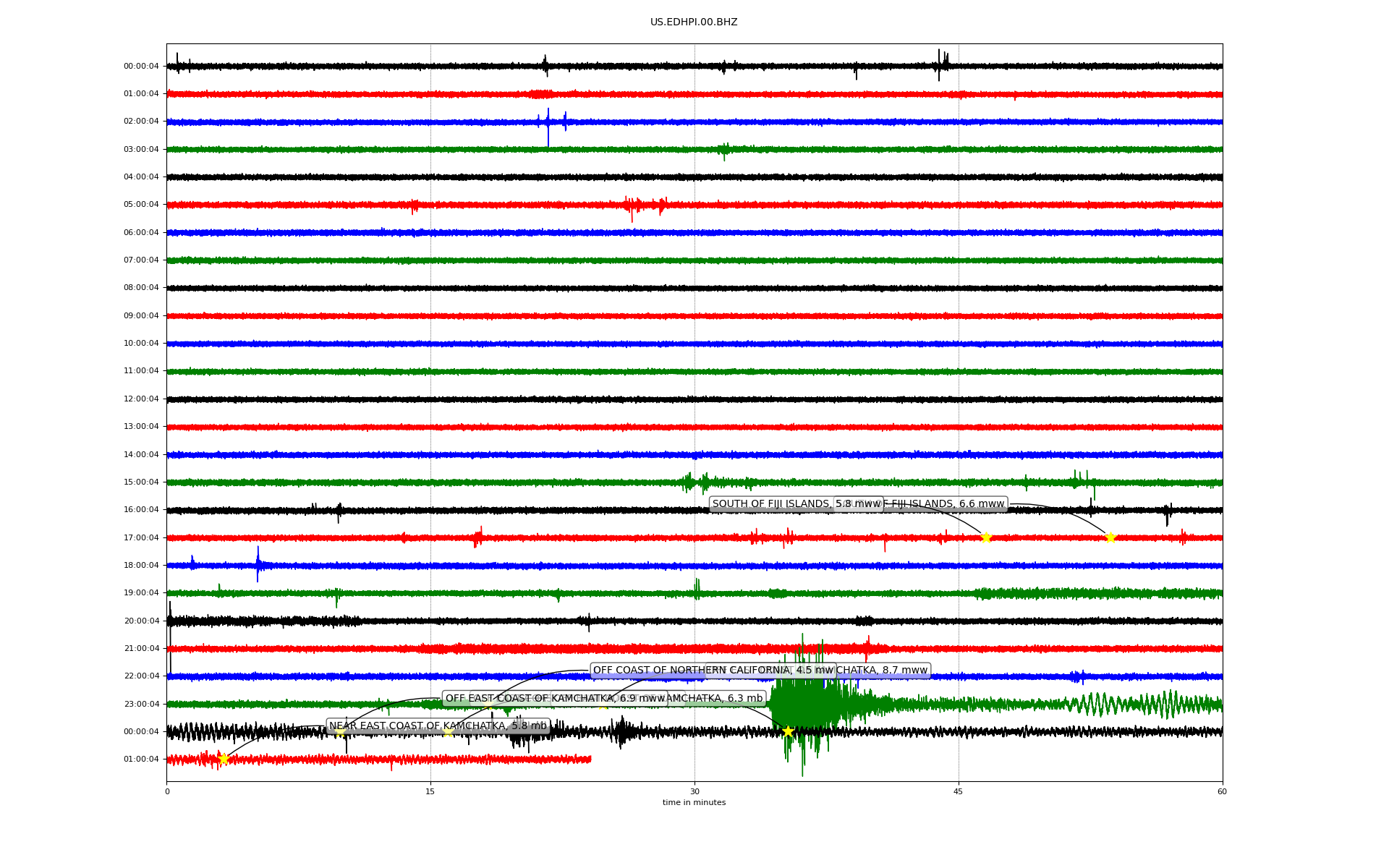Image resolution: width=1389 pixels, height=868 pixels.
Task: Click the 02:00:04 time label
Action: [141, 122]
